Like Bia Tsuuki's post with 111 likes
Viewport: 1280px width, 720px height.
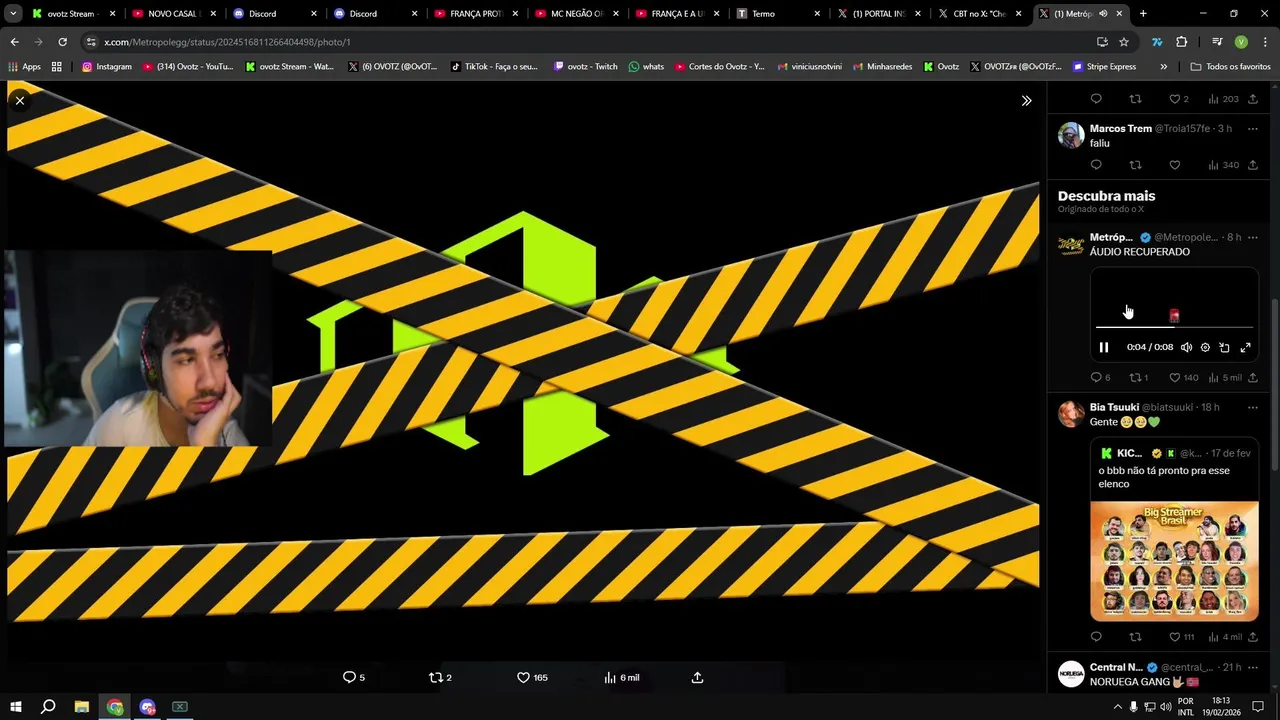[1182, 637]
